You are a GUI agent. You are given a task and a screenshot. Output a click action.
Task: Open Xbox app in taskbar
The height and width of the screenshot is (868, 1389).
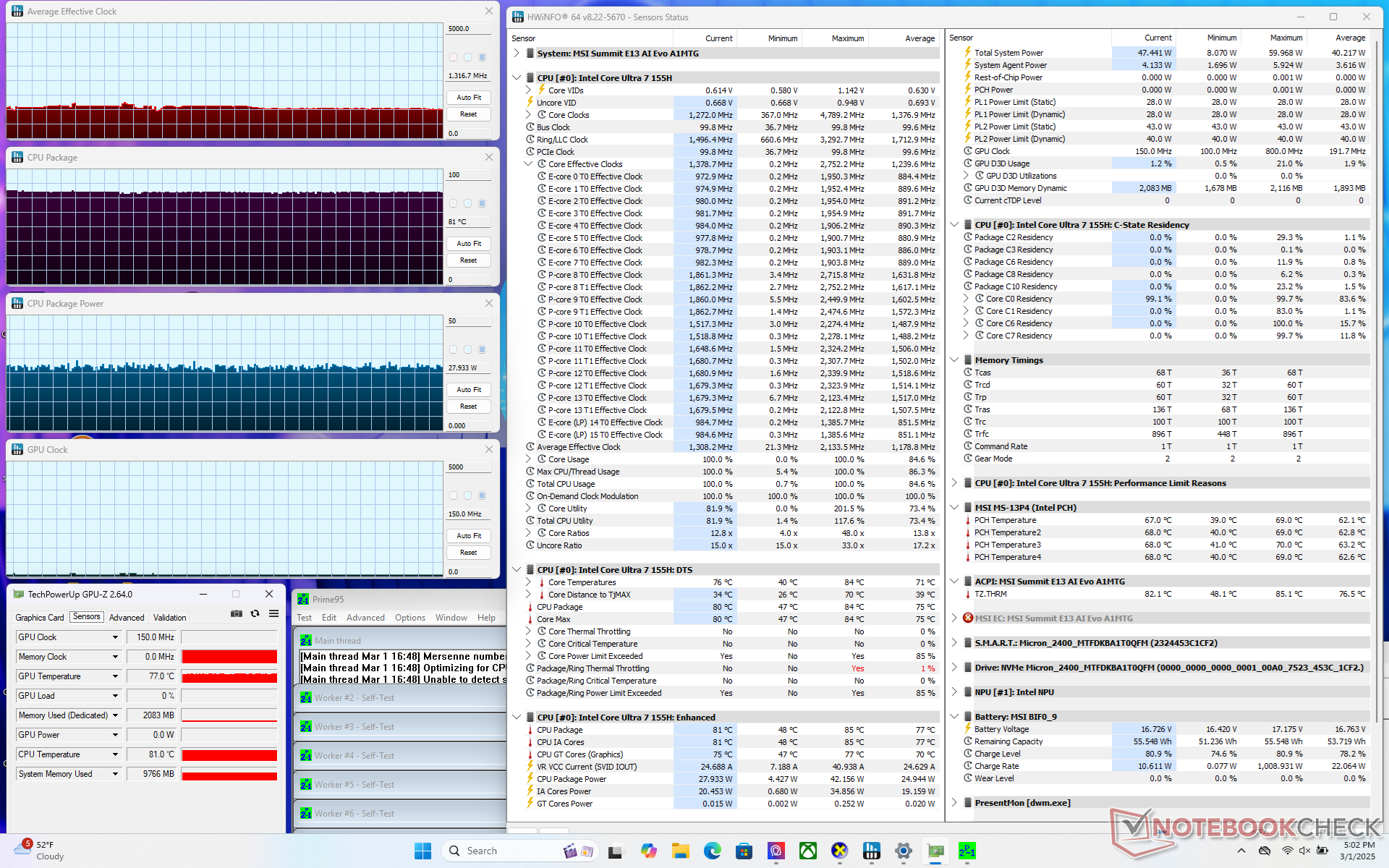coord(808,851)
